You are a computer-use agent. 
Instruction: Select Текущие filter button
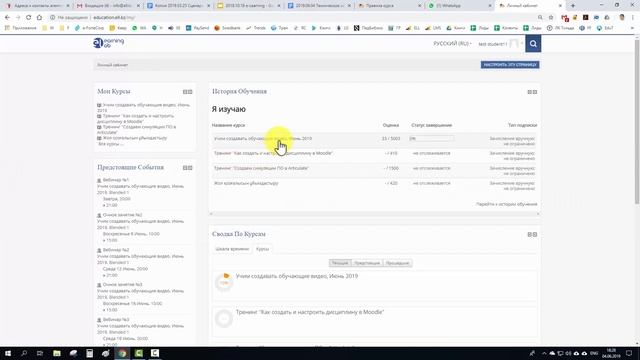coord(340,263)
